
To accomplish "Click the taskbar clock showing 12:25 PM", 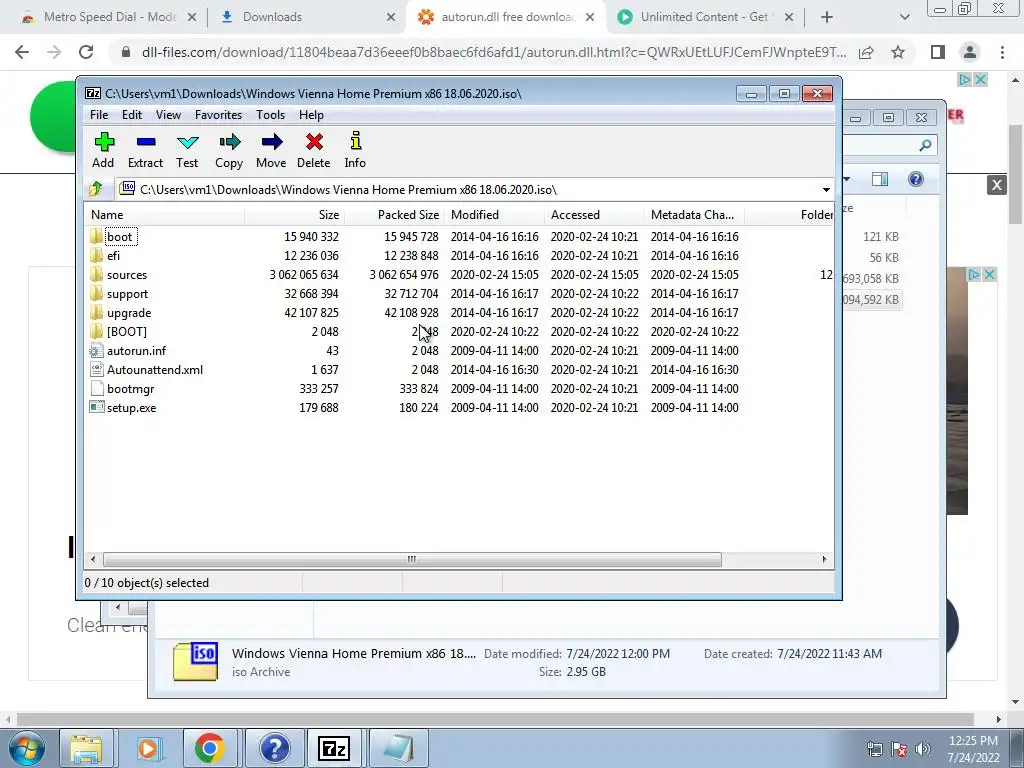I will (x=973, y=741).
